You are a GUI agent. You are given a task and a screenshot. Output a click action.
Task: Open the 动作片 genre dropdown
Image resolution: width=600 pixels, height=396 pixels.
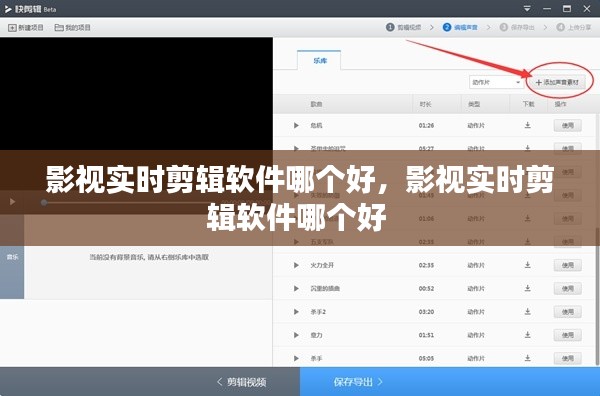click(496, 82)
